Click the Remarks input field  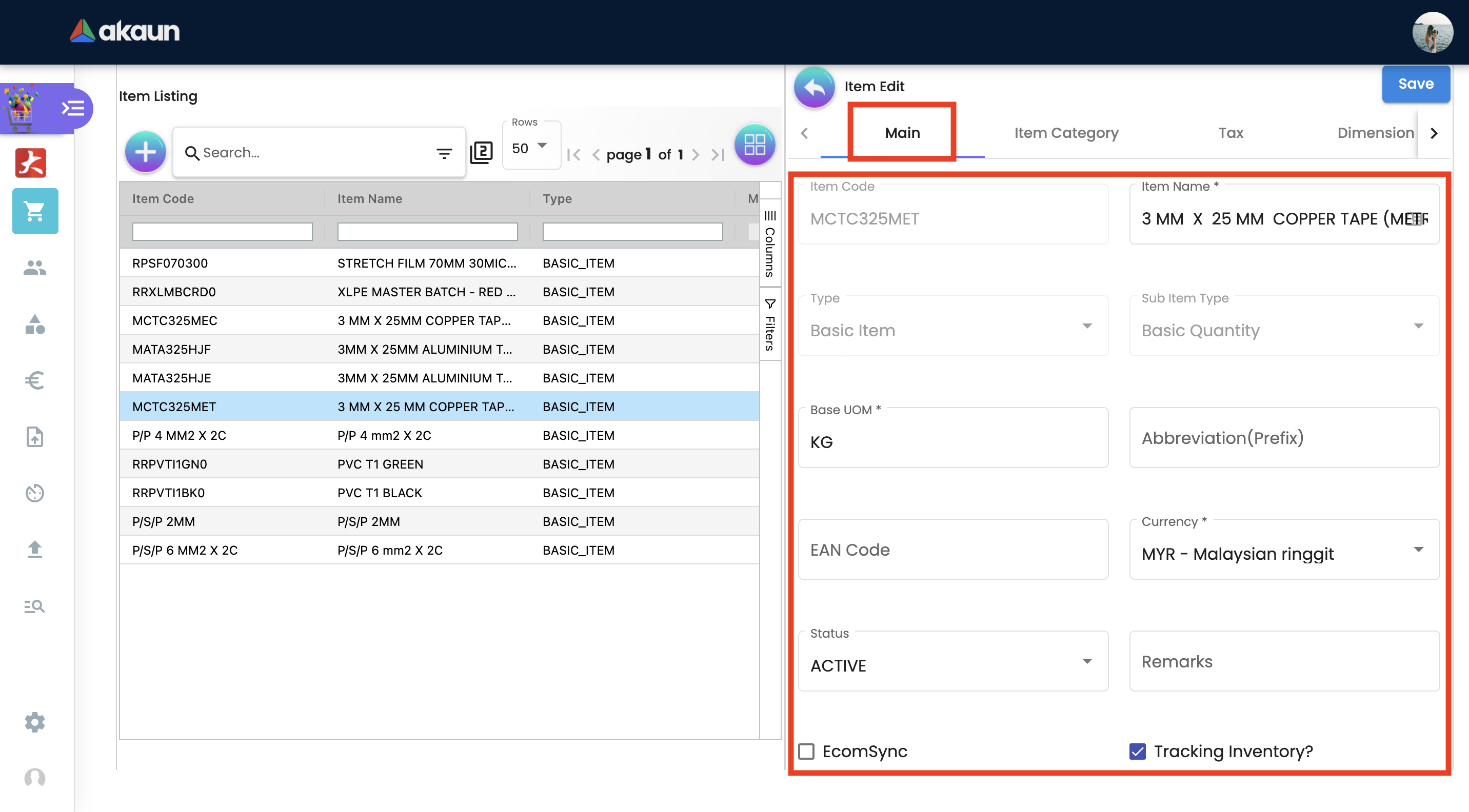1284,661
